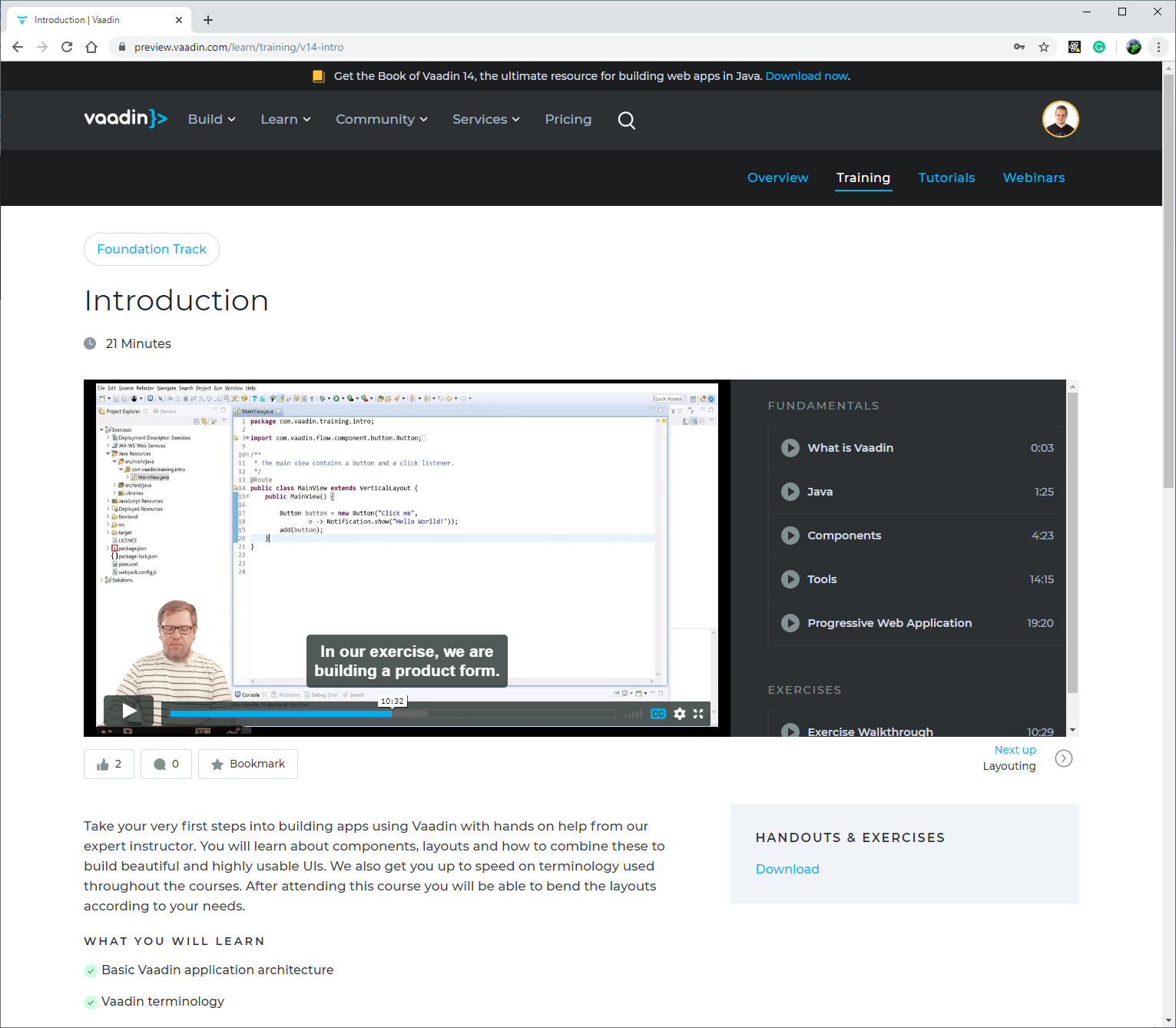The width and height of the screenshot is (1176, 1028).
Task: Download the handouts and exercises
Action: pos(787,869)
